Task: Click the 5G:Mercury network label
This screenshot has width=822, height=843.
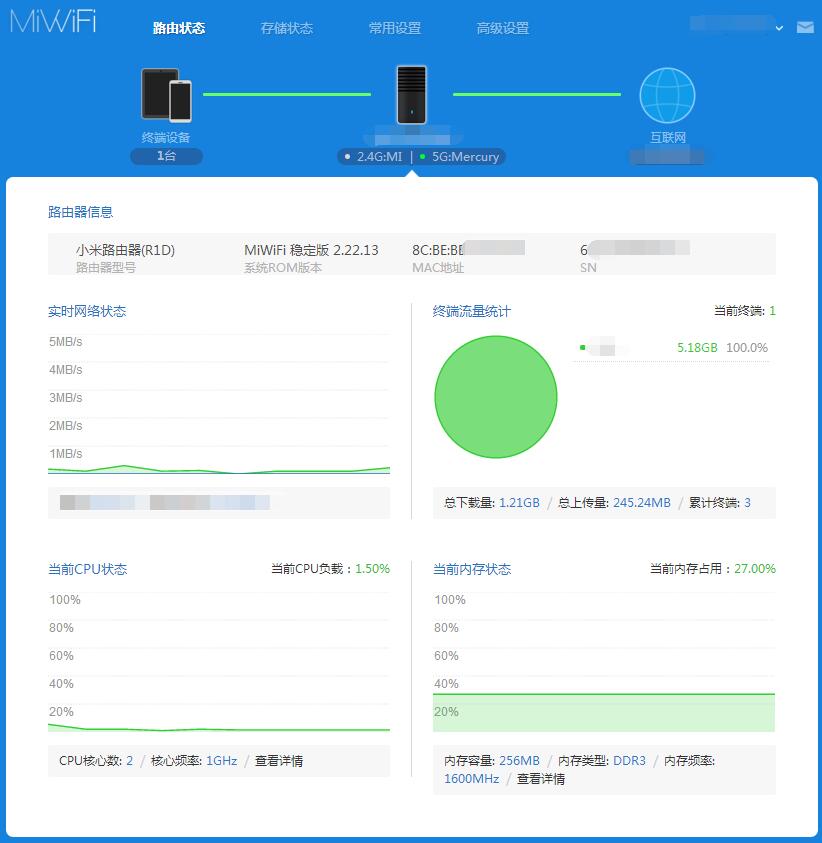Action: click(x=465, y=156)
